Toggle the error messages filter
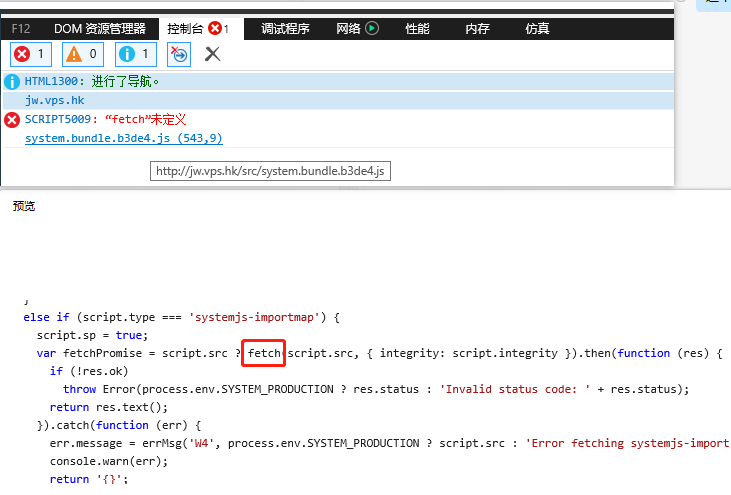Screen dimensions: 731x495 coord(31,54)
